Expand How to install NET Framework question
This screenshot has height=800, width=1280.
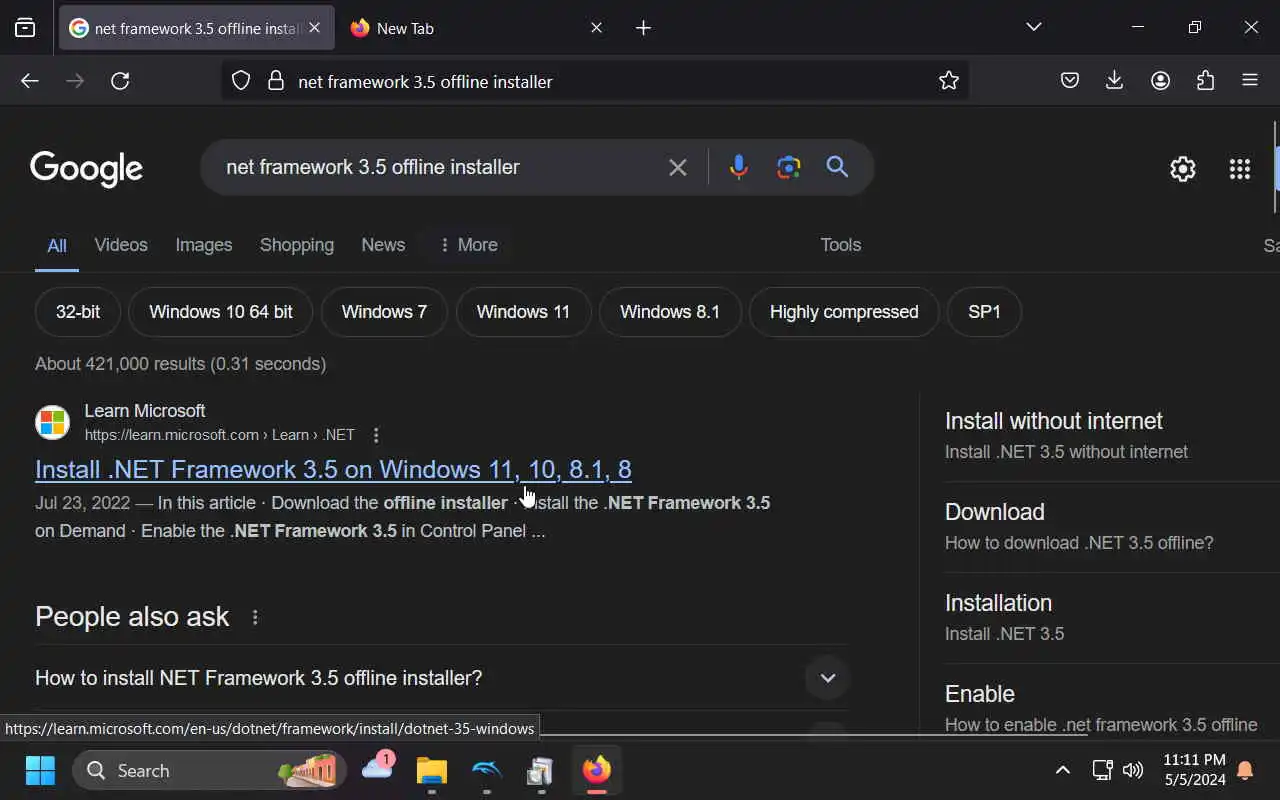coord(441,678)
